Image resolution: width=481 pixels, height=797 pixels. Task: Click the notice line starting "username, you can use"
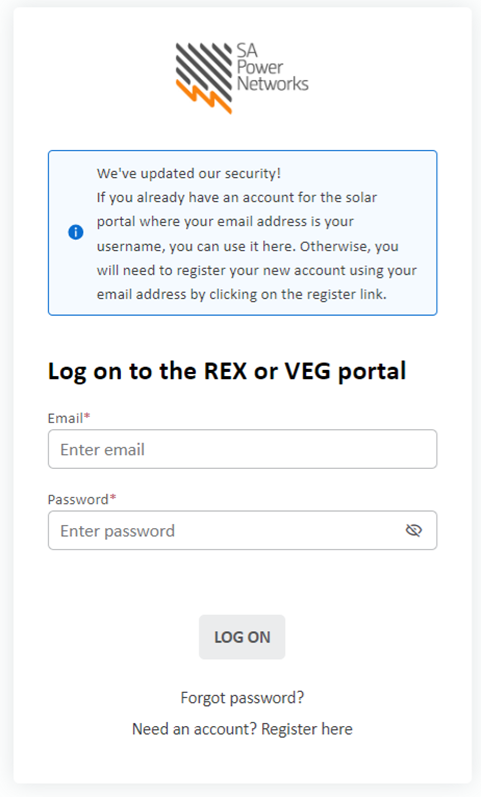(248, 247)
